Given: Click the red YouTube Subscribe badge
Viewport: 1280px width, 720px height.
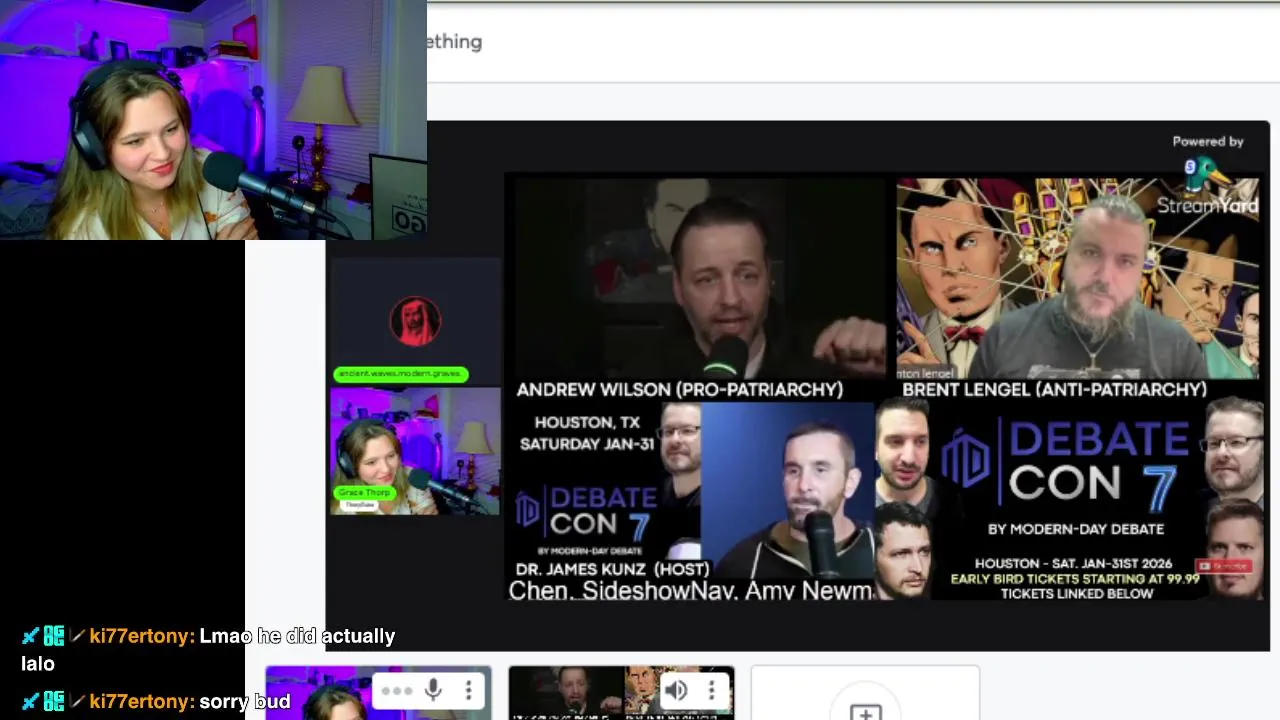Looking at the screenshot, I should click(x=1225, y=566).
